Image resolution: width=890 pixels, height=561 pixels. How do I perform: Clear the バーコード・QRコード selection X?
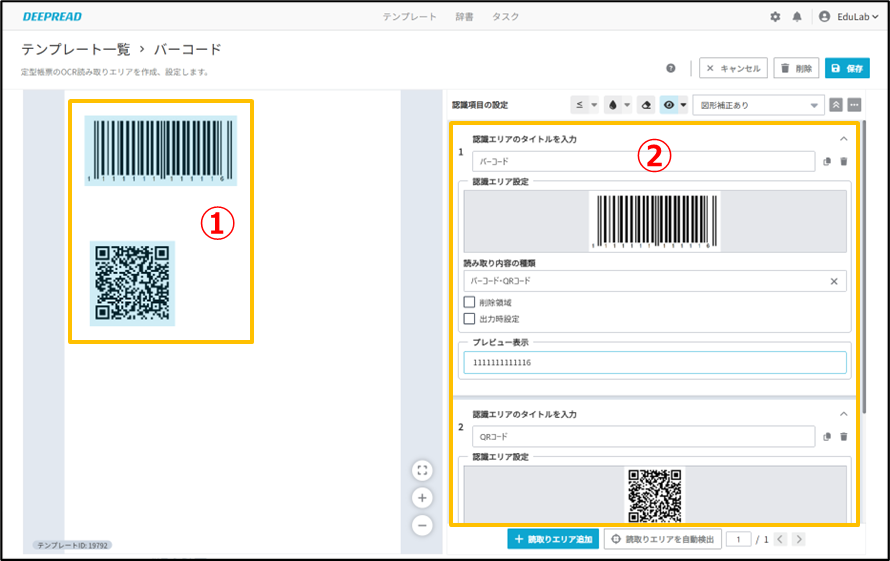click(834, 281)
